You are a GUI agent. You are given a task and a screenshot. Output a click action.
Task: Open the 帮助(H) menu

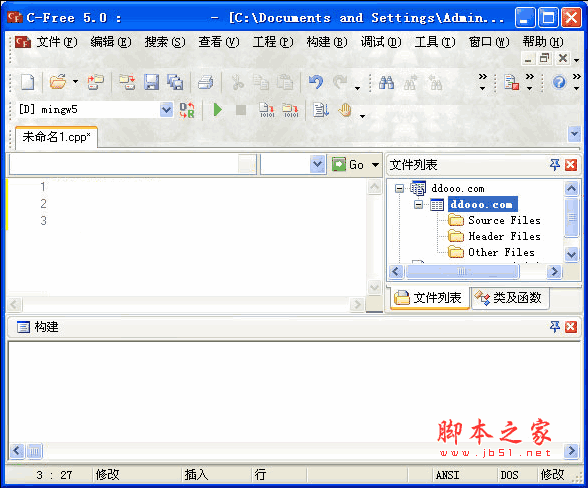(x=543, y=42)
